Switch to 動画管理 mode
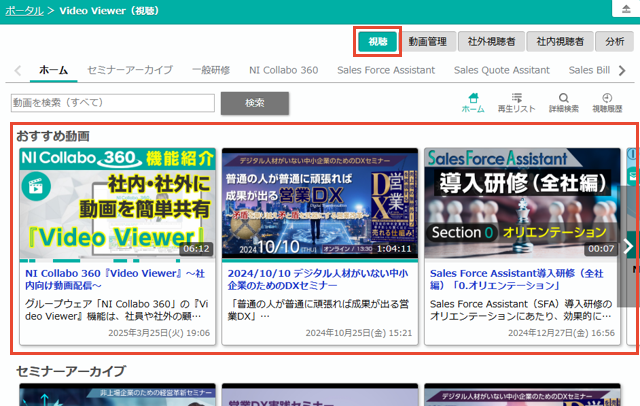 [x=427, y=42]
